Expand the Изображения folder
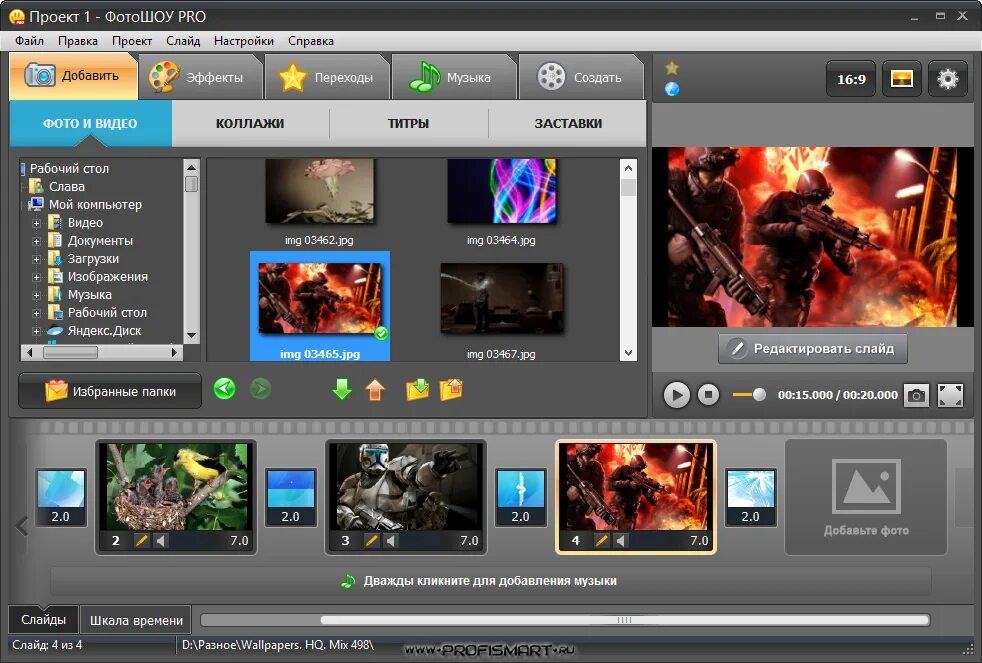The image size is (982, 663). click(36, 277)
